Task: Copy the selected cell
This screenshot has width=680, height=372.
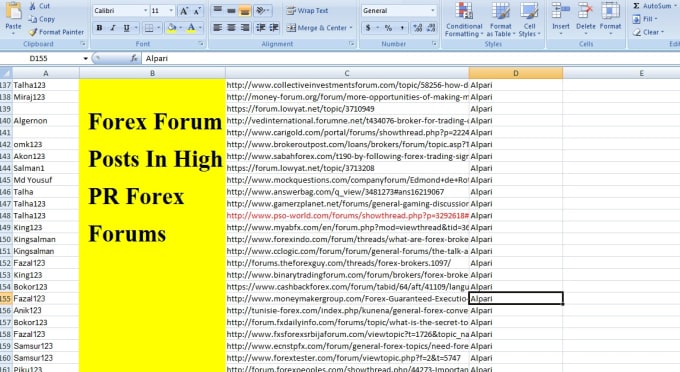Action: (x=41, y=19)
